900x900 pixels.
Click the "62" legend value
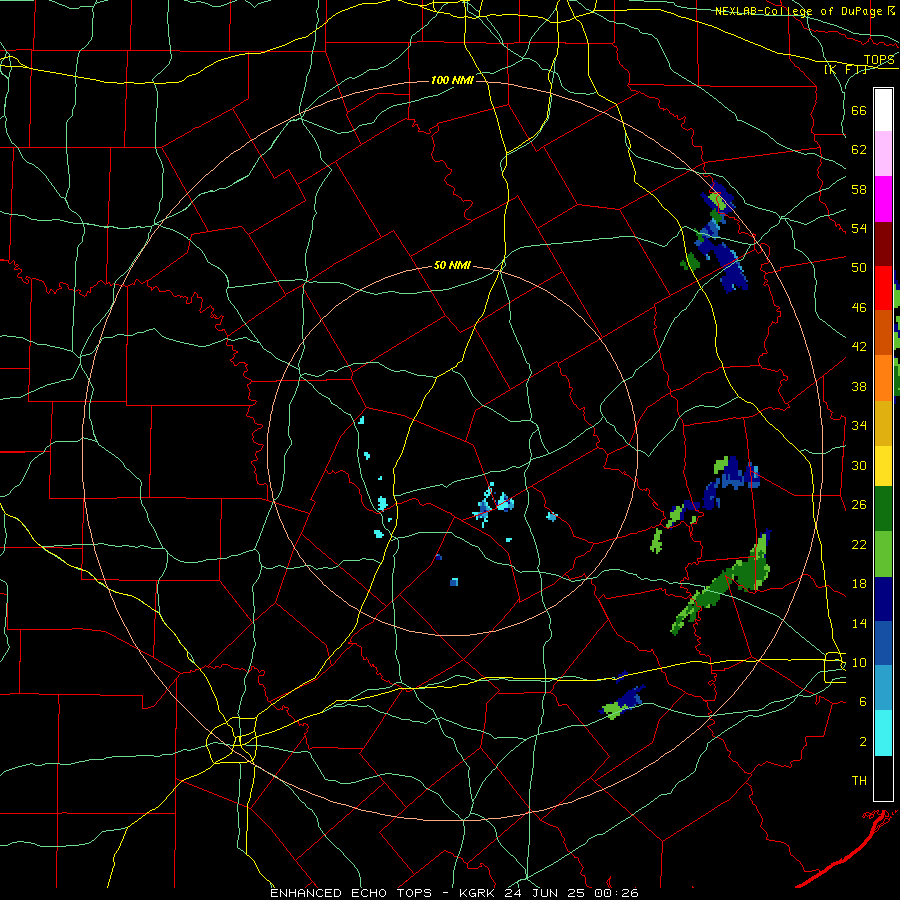click(x=859, y=150)
